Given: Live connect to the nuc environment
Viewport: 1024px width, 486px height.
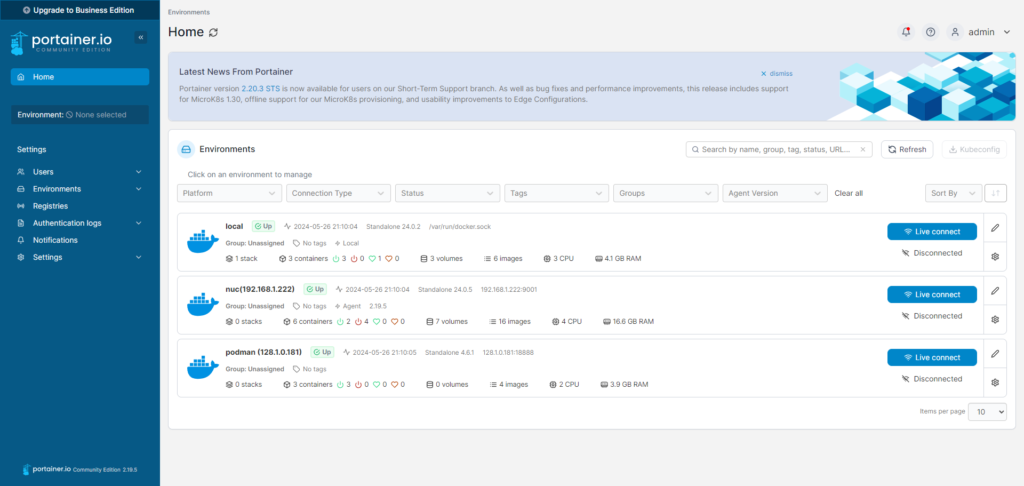Looking at the screenshot, I should point(932,295).
